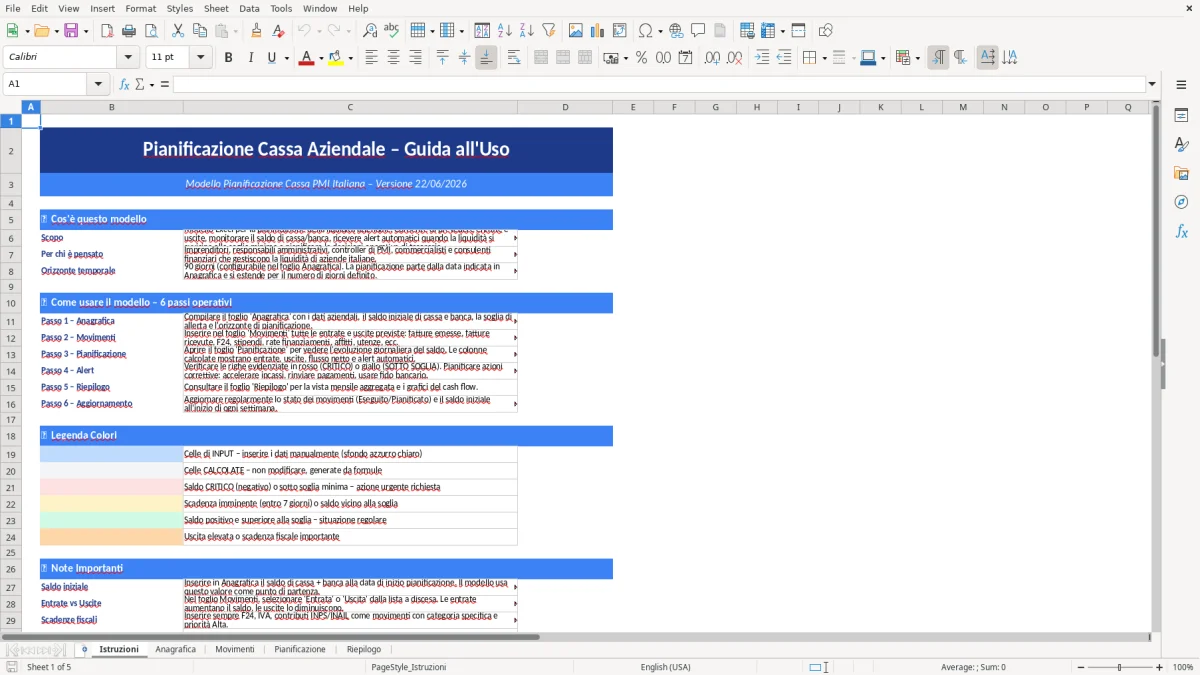Click the Sort Ascending icon
The image size is (1200, 675).
pos(505,31)
